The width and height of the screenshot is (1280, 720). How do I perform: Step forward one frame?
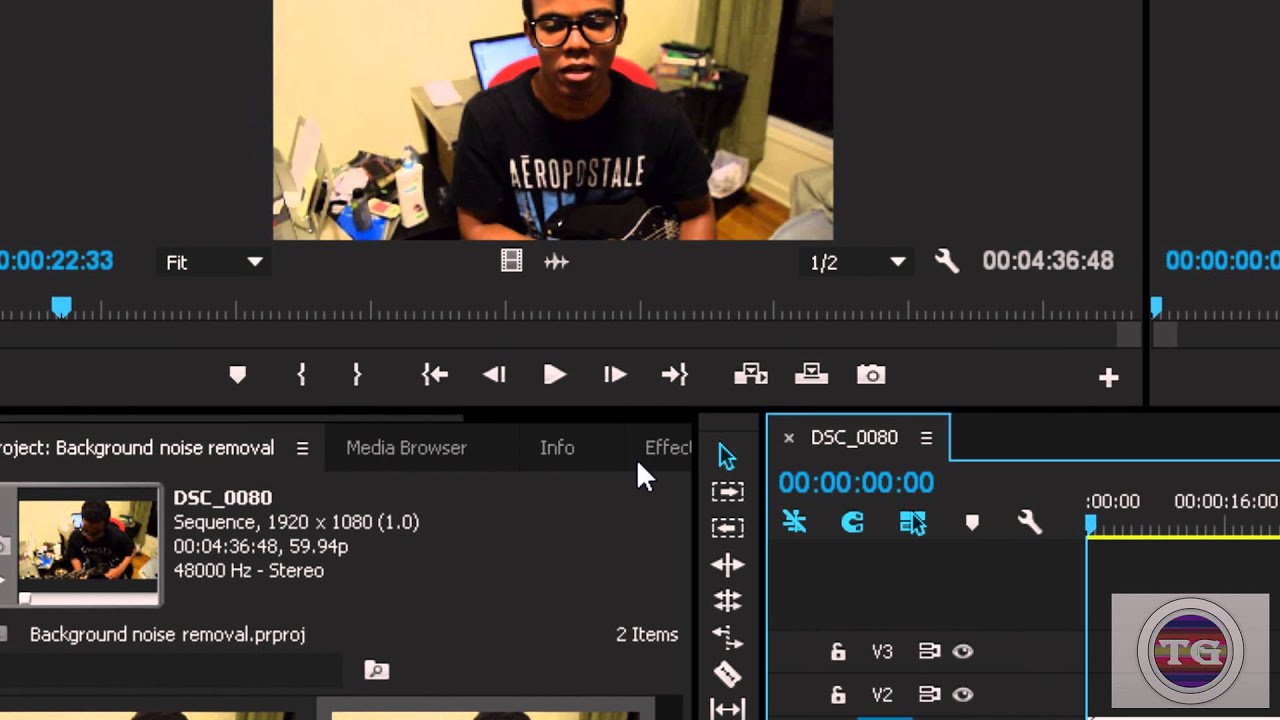(615, 375)
